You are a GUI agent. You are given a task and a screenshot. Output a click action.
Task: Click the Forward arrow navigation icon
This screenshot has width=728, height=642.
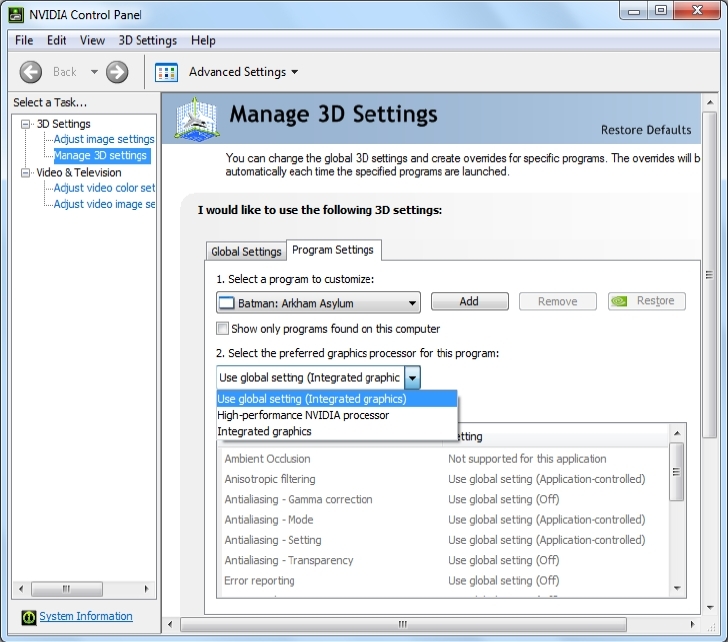click(x=117, y=72)
